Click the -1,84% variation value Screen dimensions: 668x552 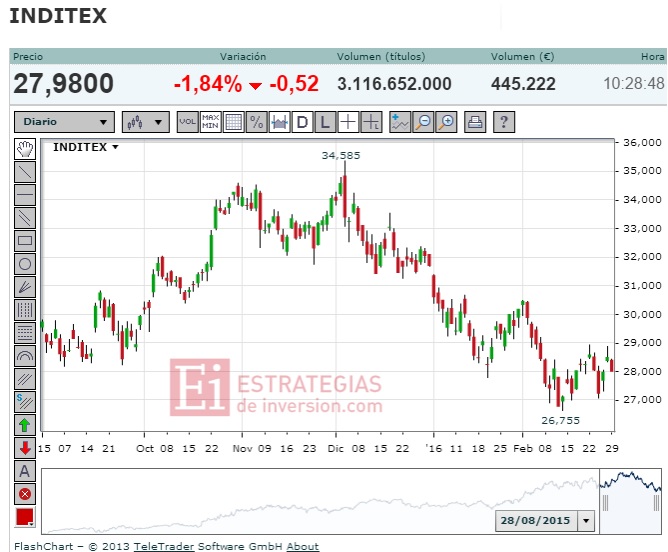pyautogui.click(x=208, y=83)
